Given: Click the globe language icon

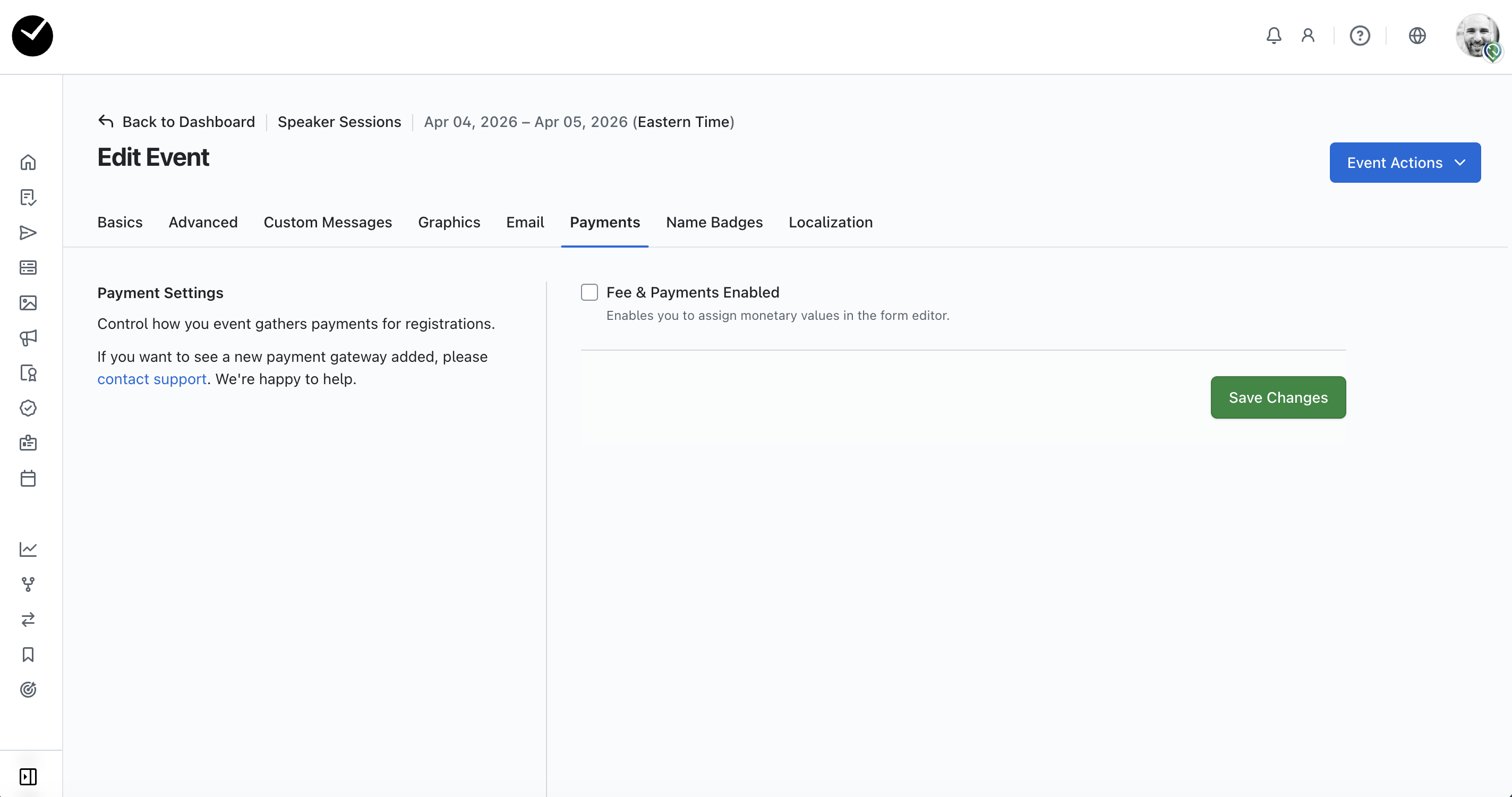Looking at the screenshot, I should 1417,36.
